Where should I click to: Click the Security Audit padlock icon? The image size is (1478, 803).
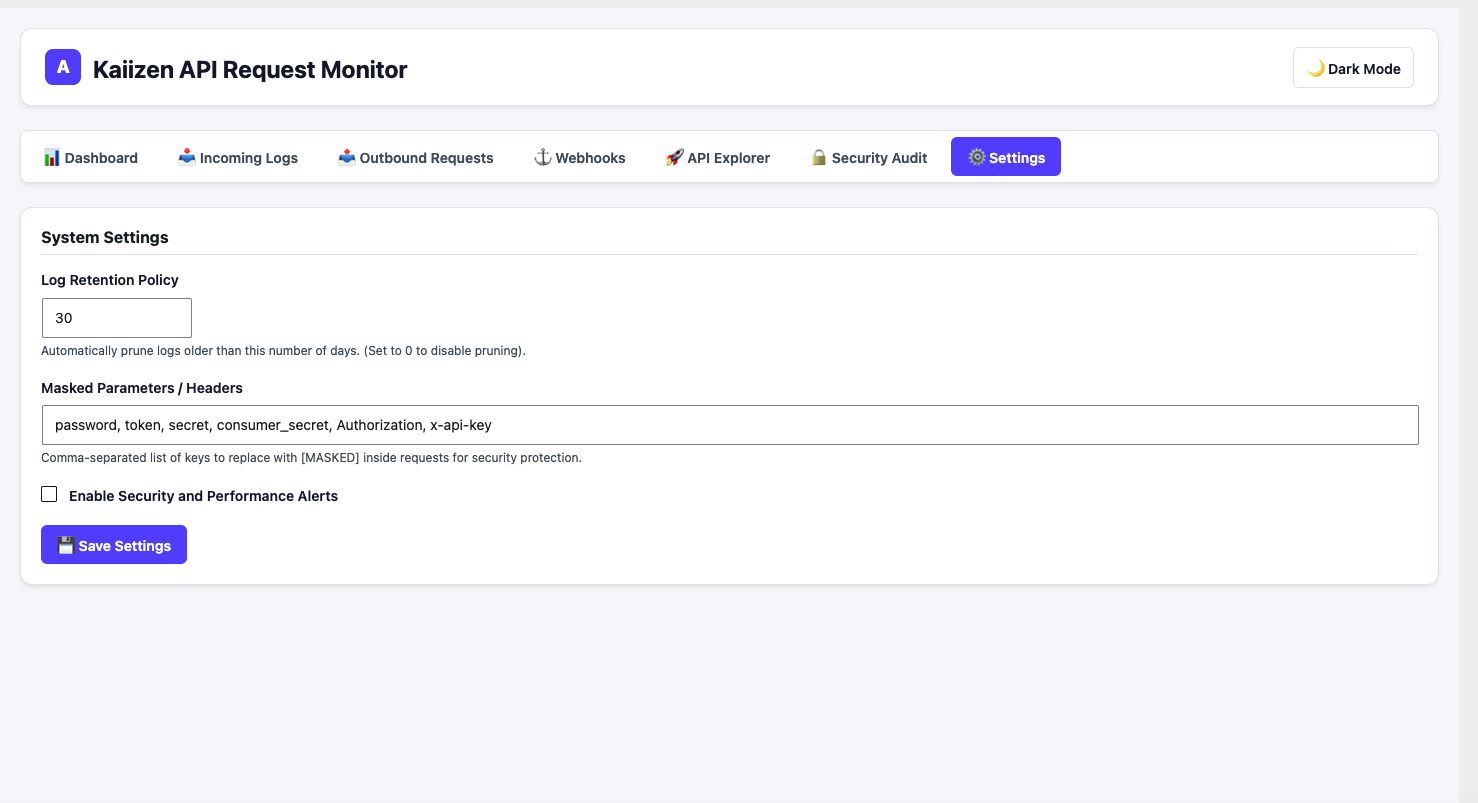[x=819, y=157]
